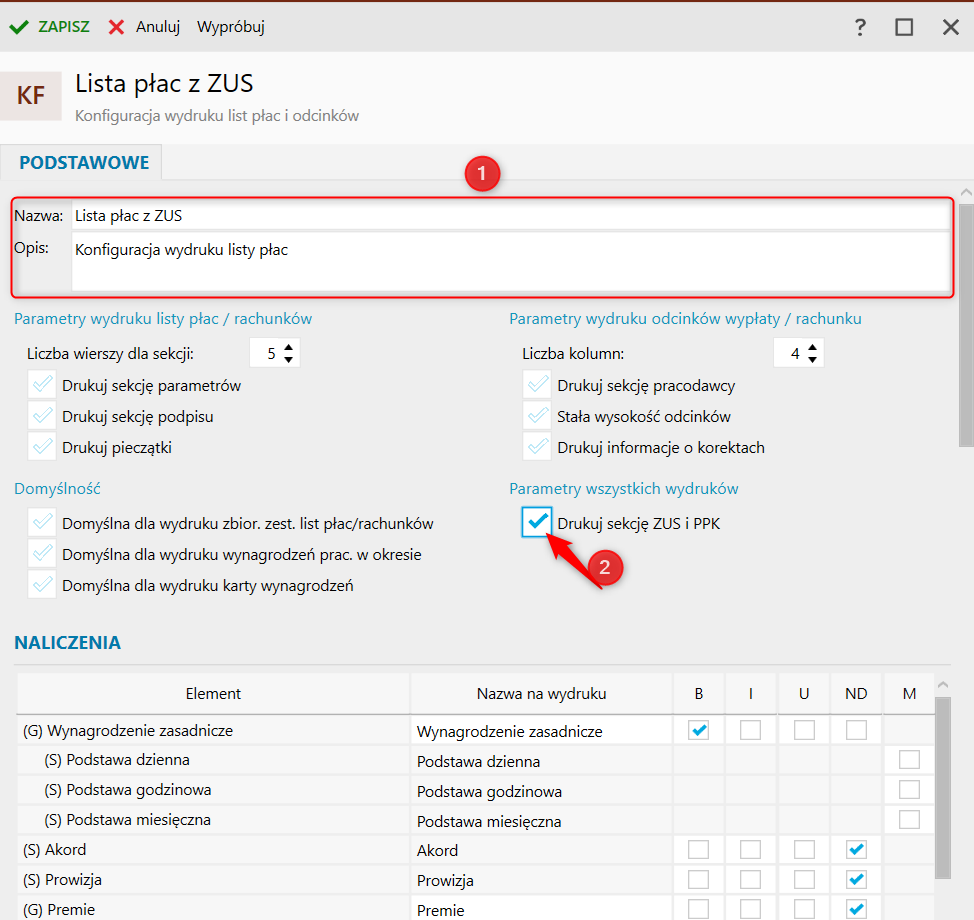974x920 pixels.
Task: Click the NALICZENIA table vertical scrollbar thumb
Action: [942, 788]
